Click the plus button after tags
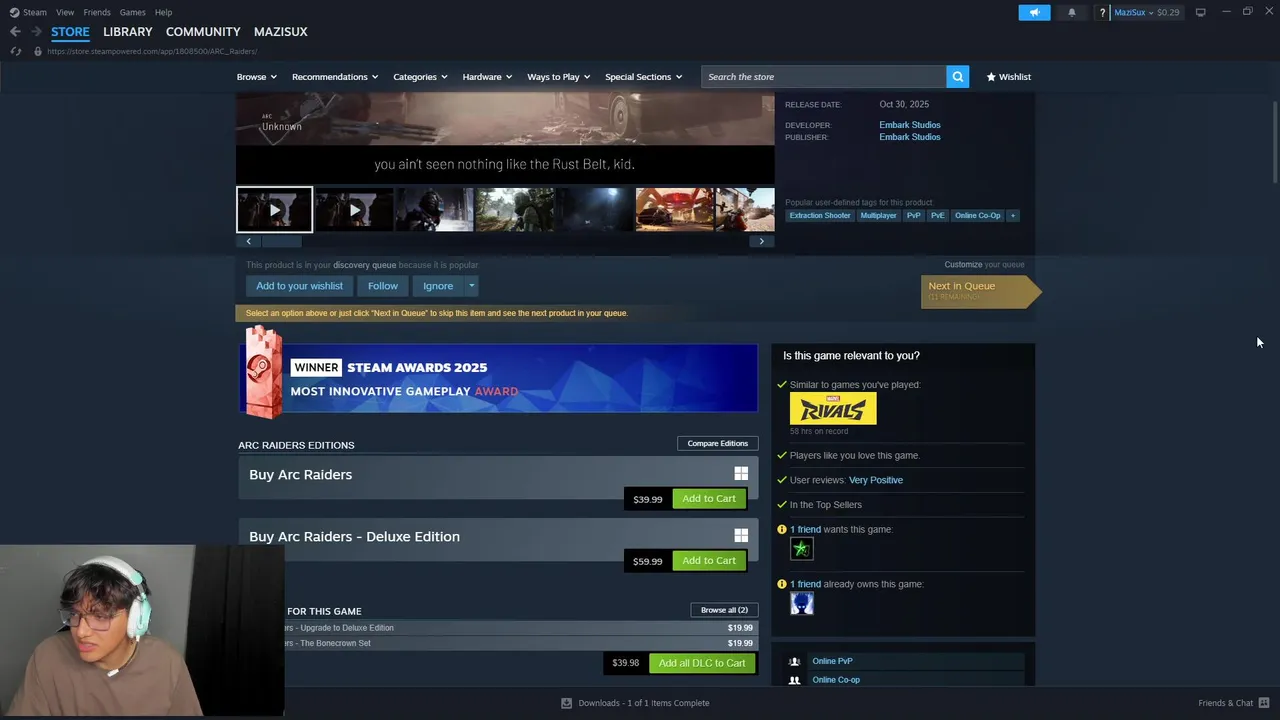 (x=1012, y=216)
